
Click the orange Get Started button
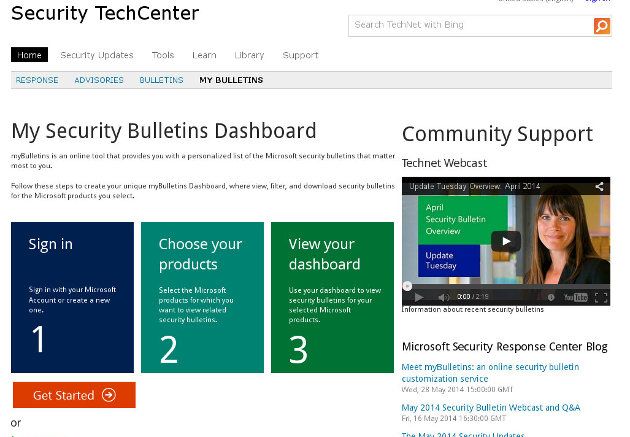tap(74, 395)
